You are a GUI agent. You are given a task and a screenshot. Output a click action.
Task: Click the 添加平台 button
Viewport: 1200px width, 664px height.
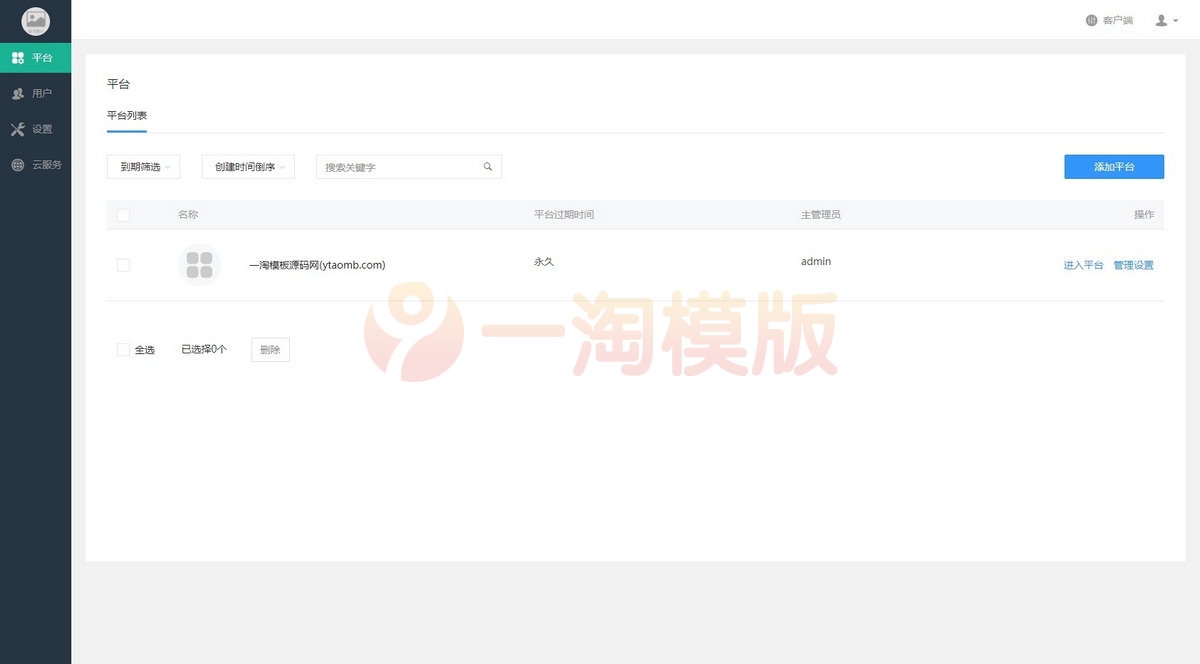(1114, 166)
